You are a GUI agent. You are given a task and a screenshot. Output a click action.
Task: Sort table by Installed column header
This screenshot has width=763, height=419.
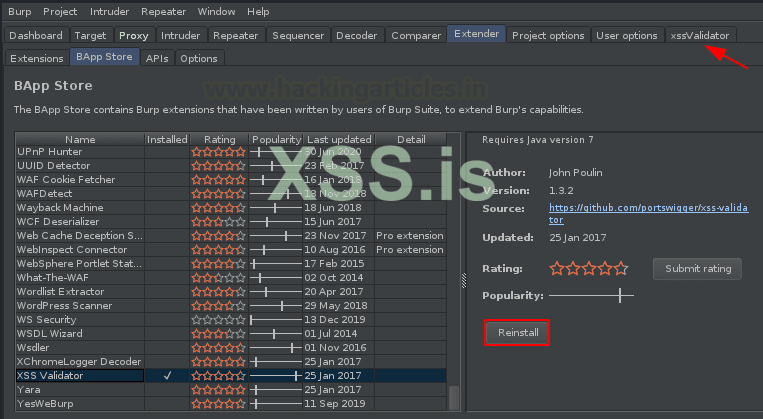167,139
